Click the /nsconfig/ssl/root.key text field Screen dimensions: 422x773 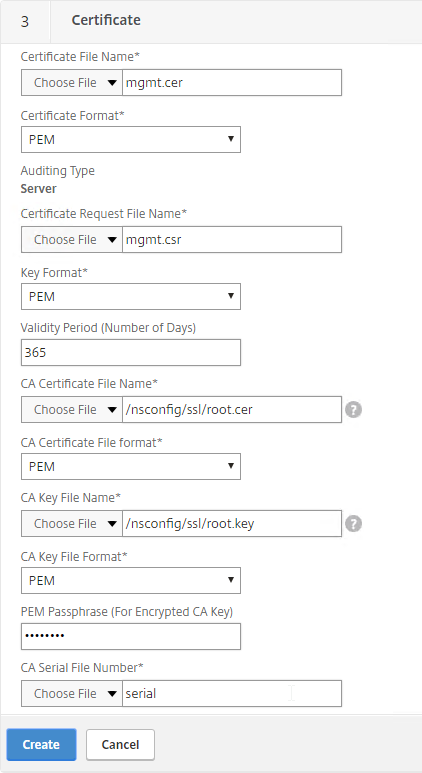pos(232,524)
